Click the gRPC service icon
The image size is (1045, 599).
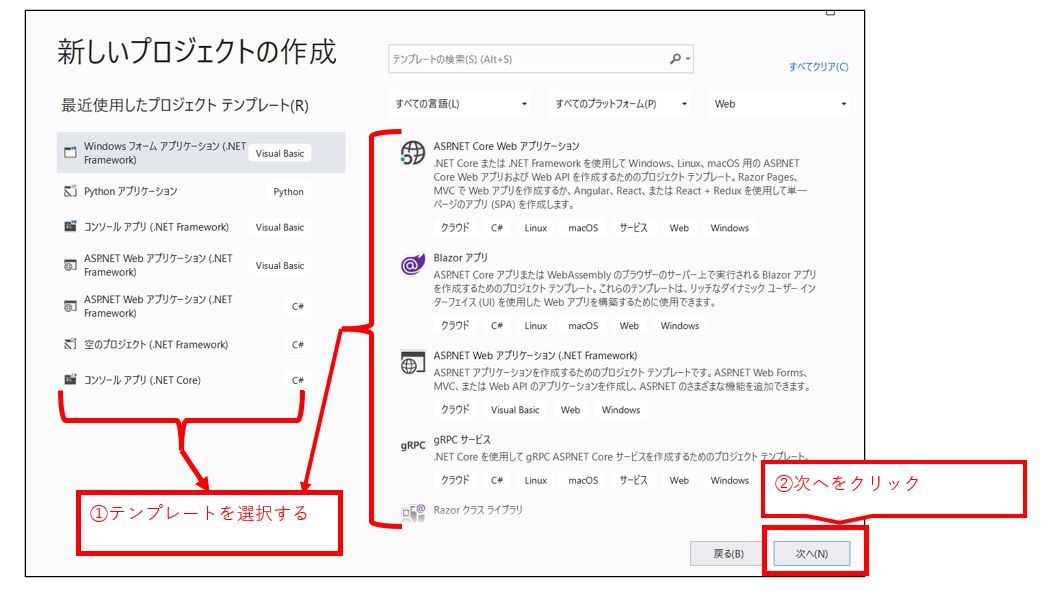pos(413,445)
